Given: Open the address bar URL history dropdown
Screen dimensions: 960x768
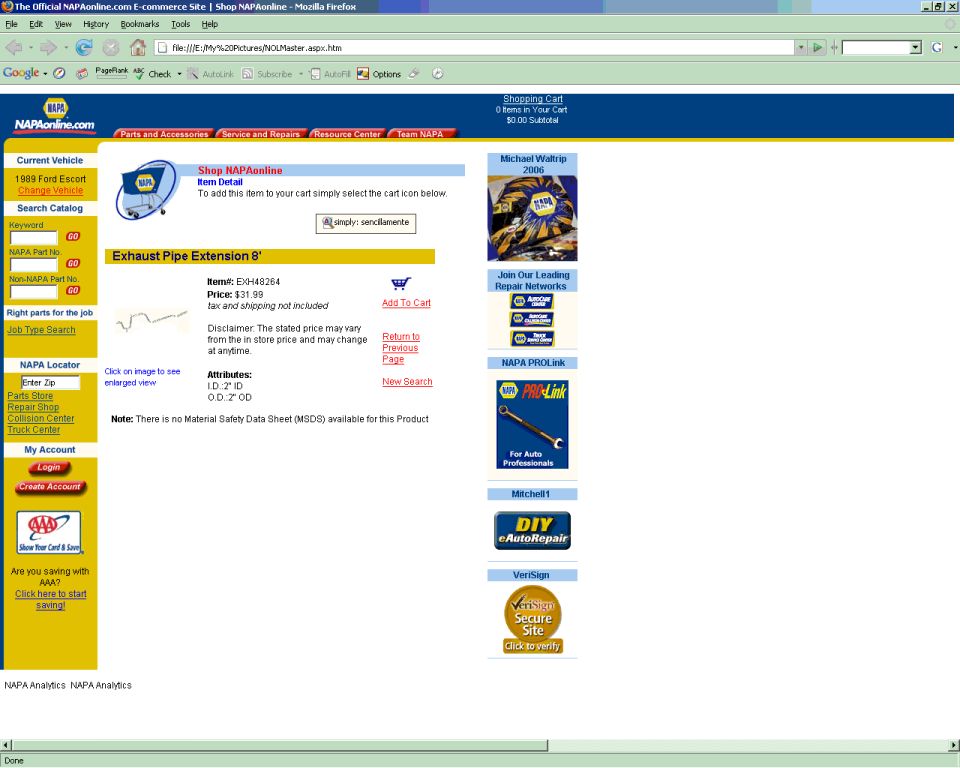Looking at the screenshot, I should [x=800, y=47].
